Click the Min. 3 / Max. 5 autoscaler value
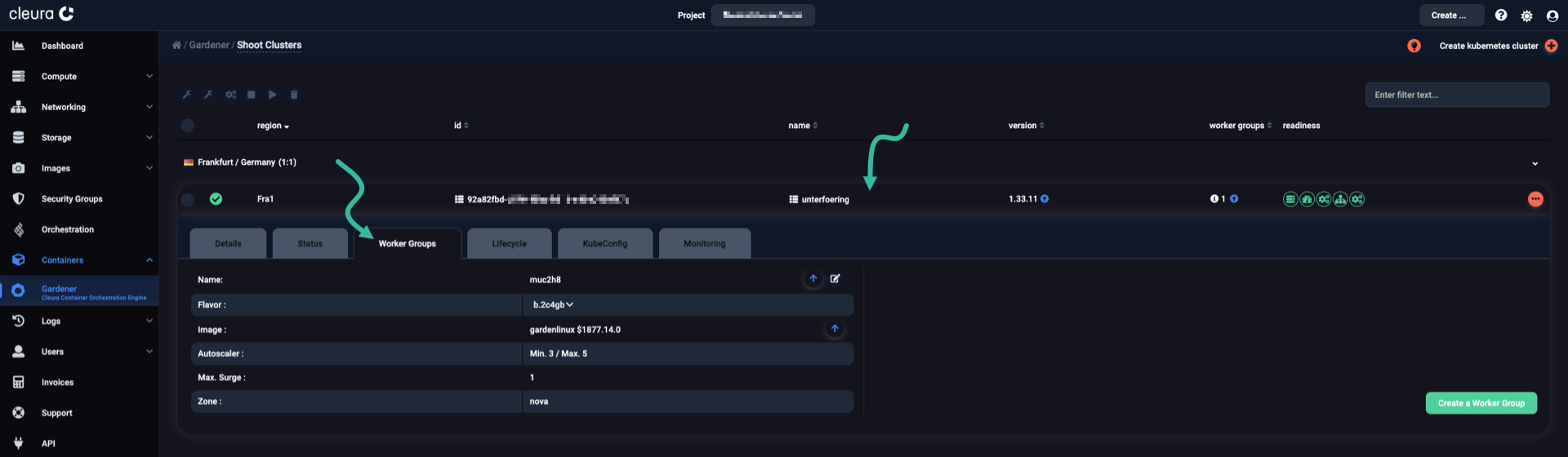Screen dimensions: 1568x457 559,353
